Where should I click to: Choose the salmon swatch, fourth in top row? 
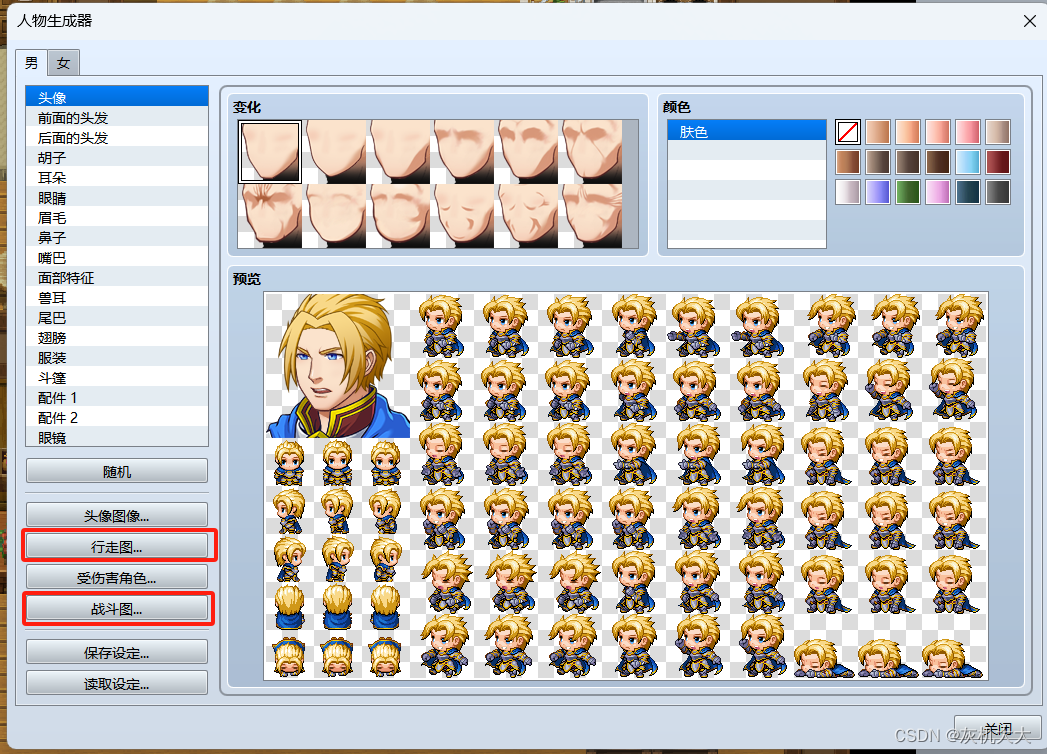click(x=938, y=132)
